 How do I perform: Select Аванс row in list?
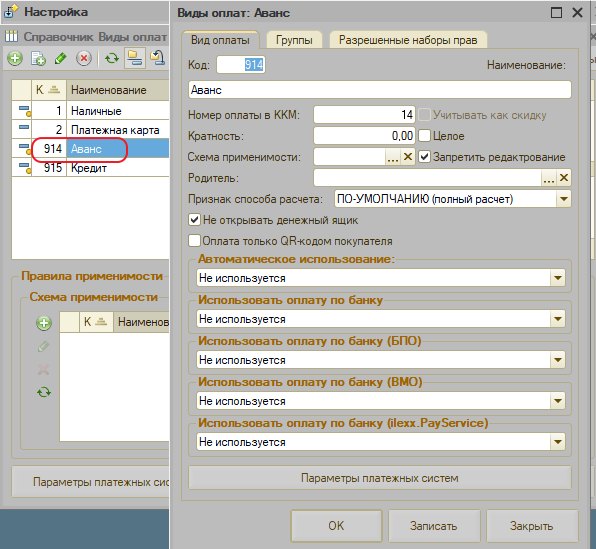point(90,149)
